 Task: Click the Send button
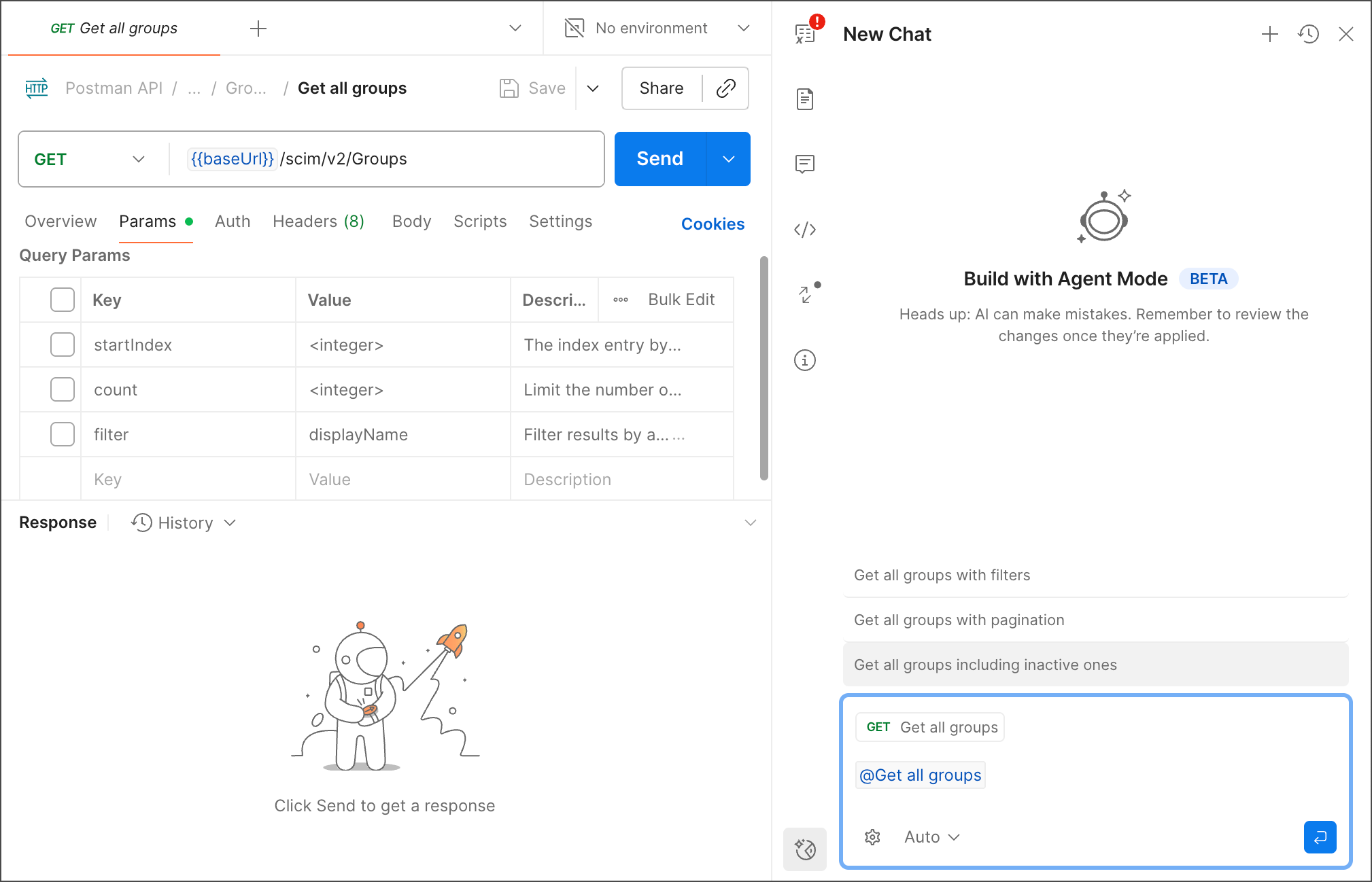[659, 159]
